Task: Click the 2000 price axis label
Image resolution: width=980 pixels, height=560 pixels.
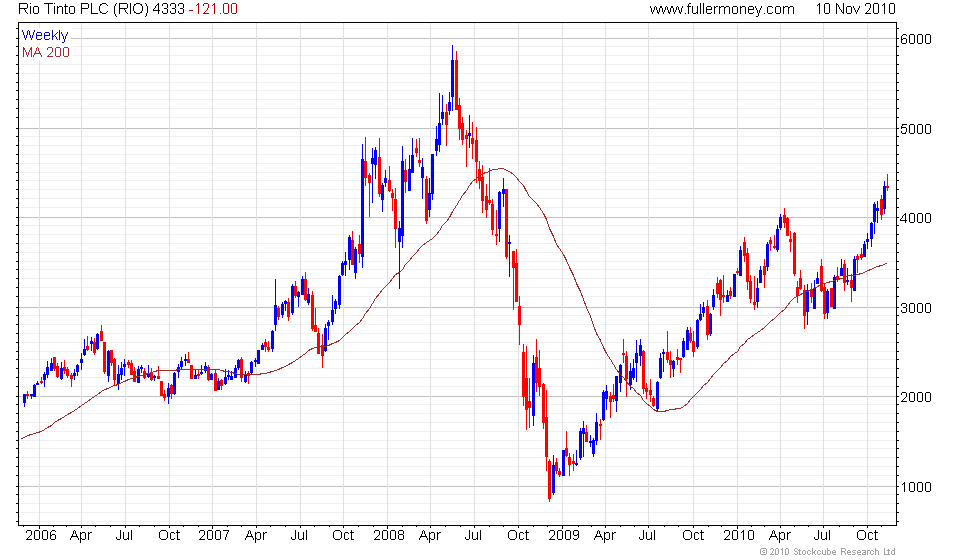Action: click(x=916, y=398)
